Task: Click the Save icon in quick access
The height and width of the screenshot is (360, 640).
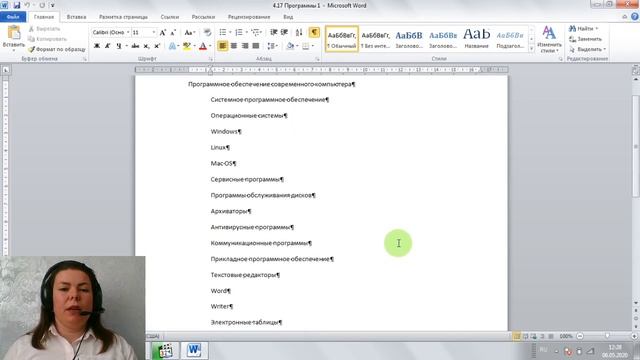Action: point(17,5)
